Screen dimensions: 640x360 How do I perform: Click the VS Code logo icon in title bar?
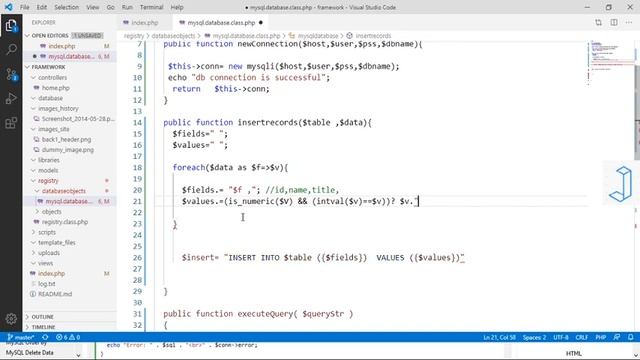click(8, 7)
